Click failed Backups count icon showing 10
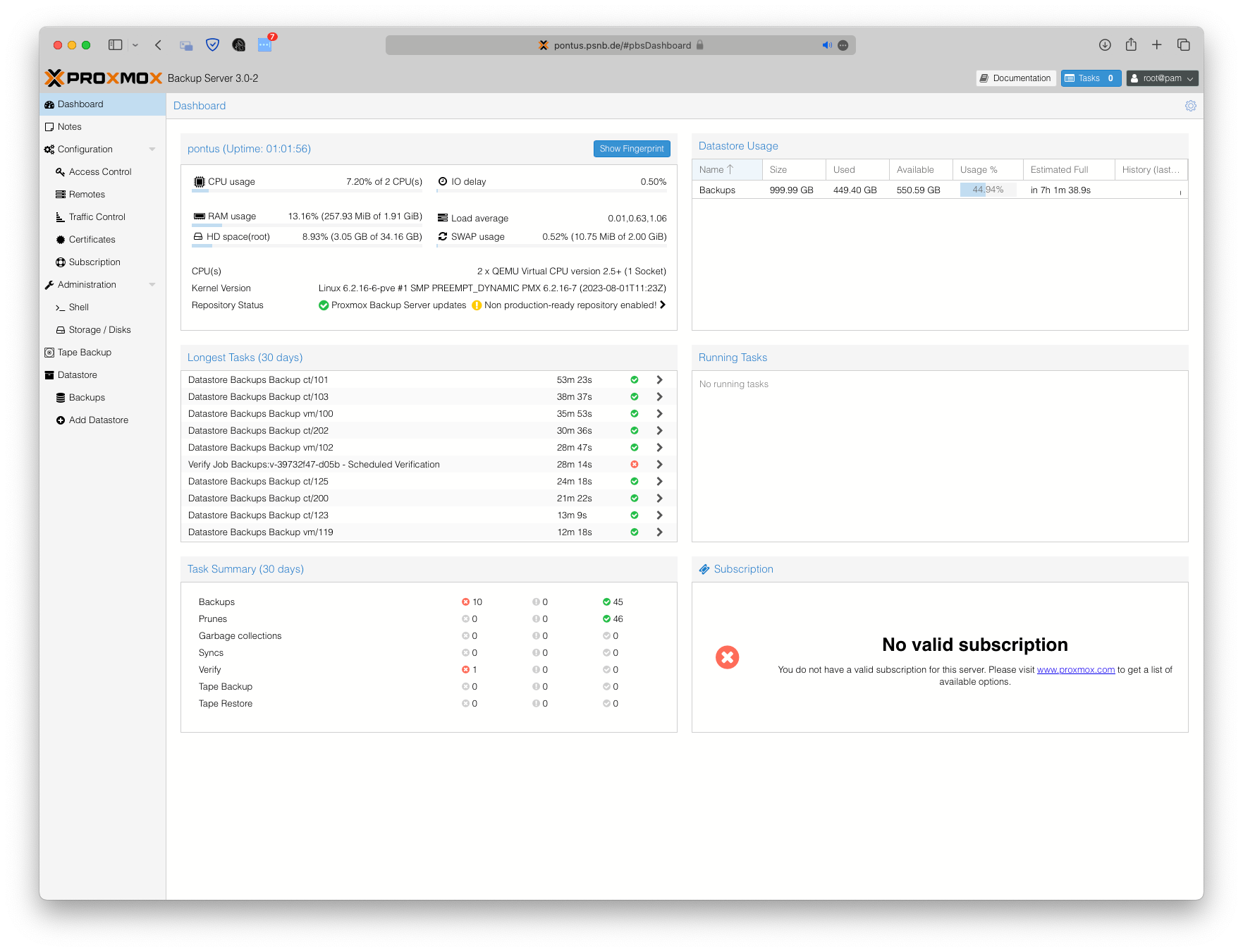This screenshot has height=952, width=1243. pos(465,602)
